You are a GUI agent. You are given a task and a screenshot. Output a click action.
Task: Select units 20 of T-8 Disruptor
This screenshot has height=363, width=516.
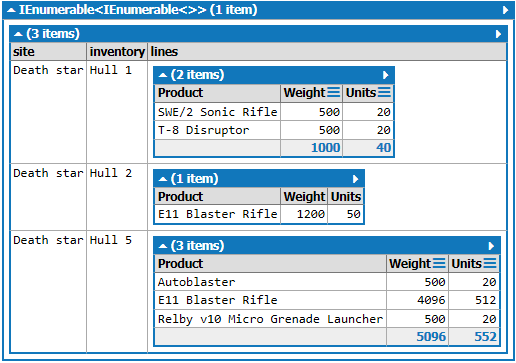368,130
